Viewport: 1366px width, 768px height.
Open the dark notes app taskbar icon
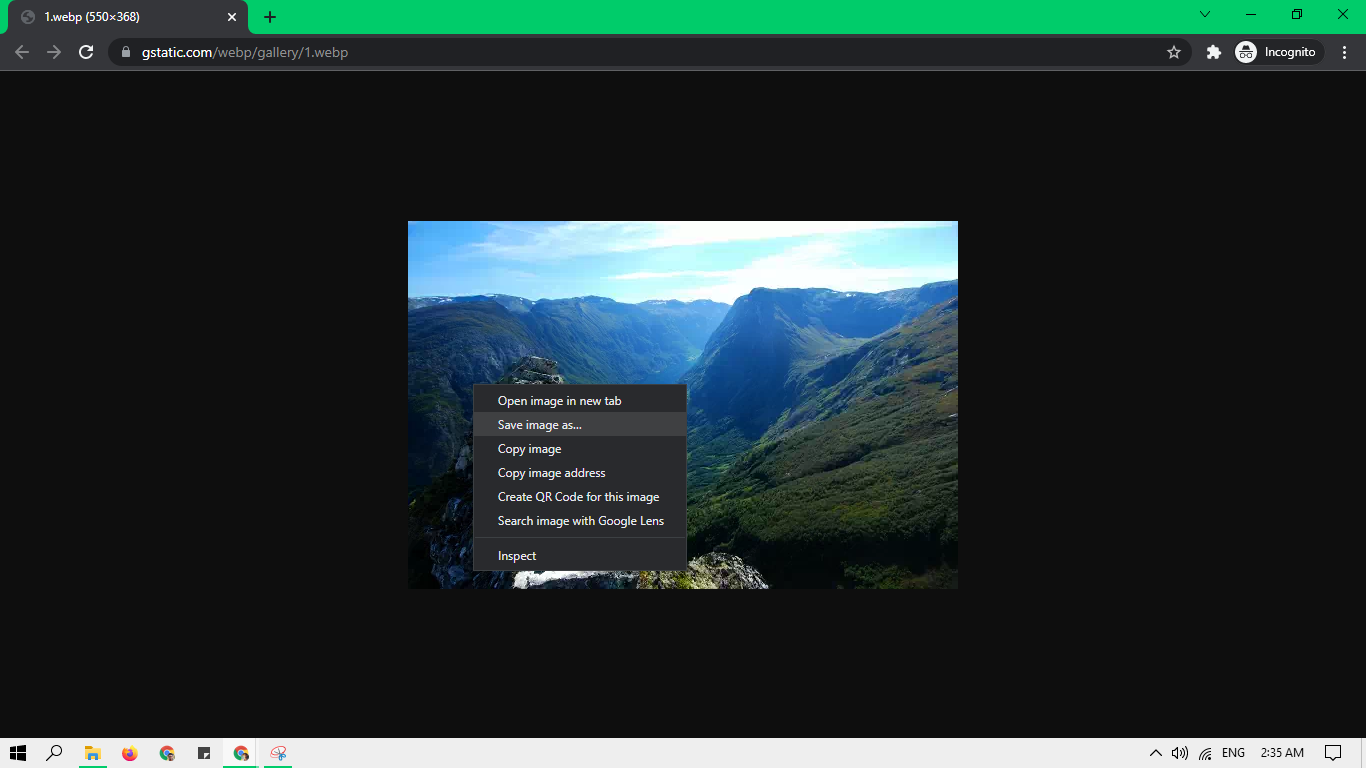204,753
